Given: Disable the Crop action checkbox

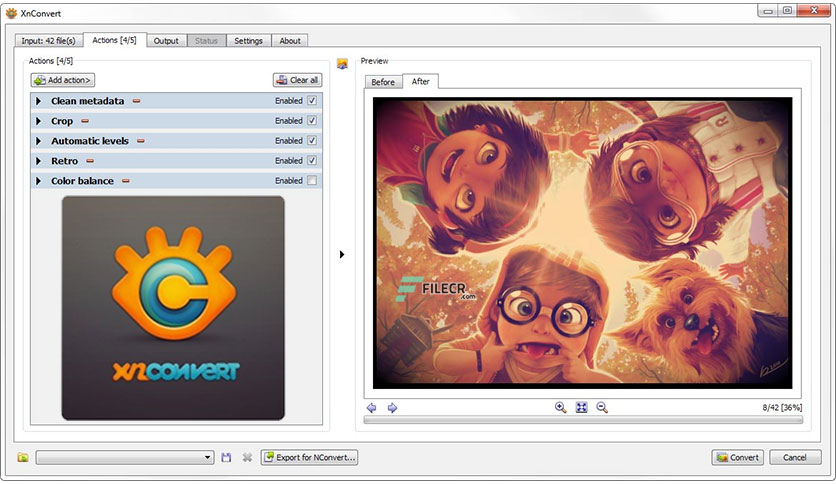Looking at the screenshot, I should click(312, 120).
